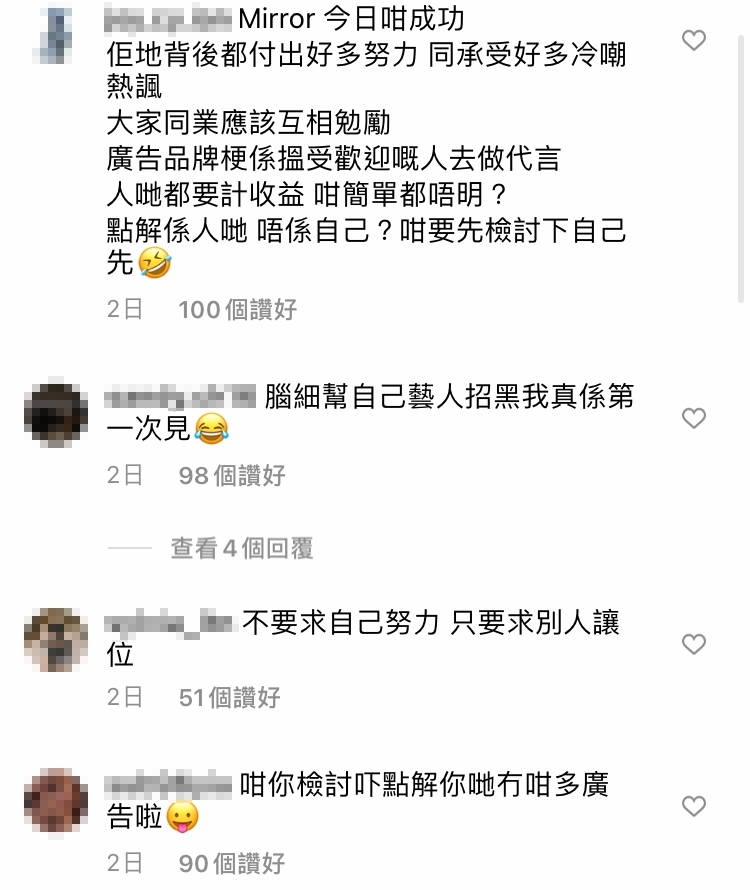View the 100個讚好 likes list
The height and width of the screenshot is (890, 750).
[x=237, y=309]
